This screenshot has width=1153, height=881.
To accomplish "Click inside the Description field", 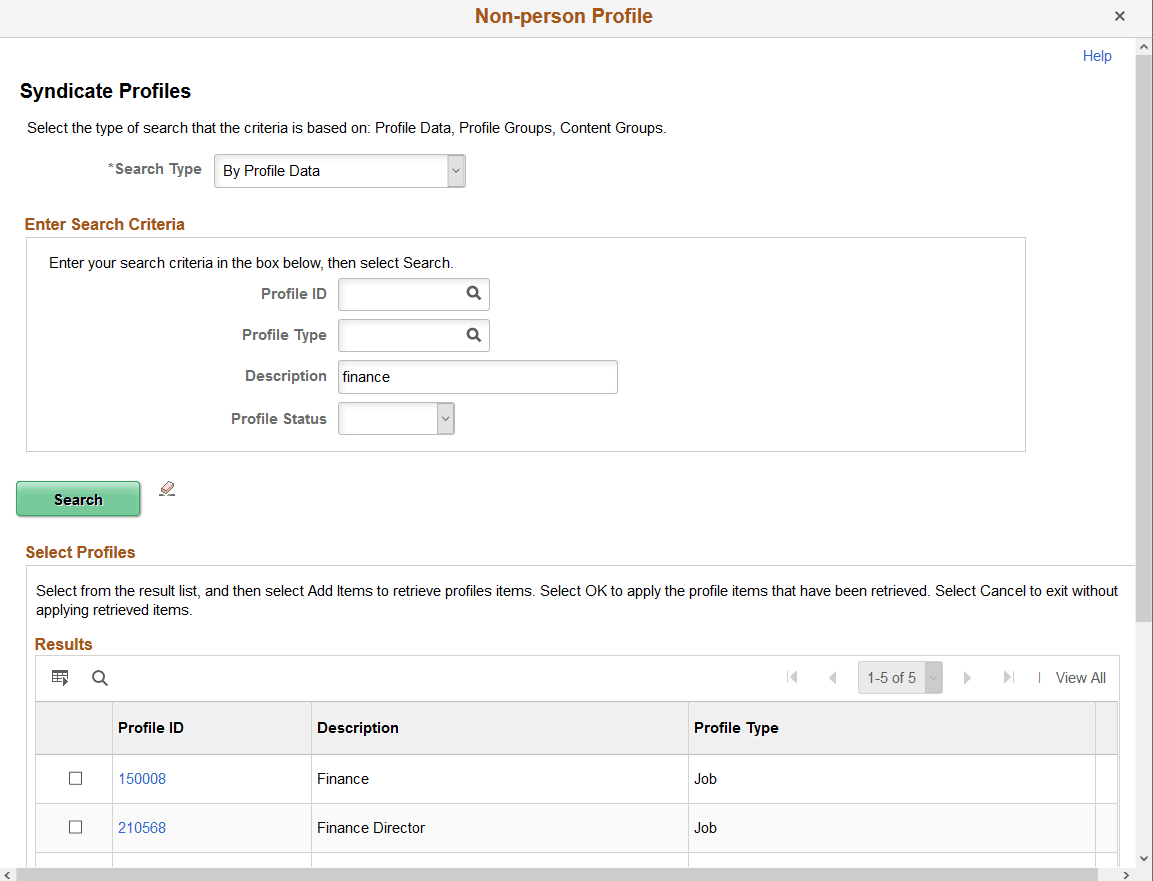I will [x=477, y=377].
